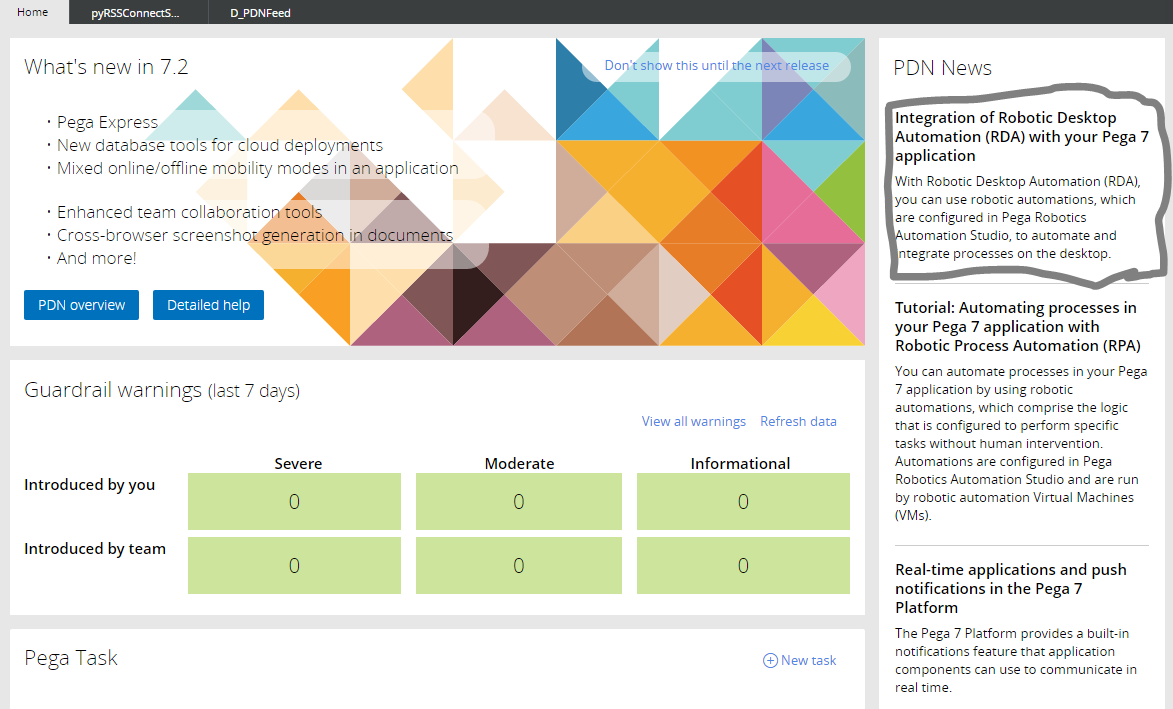Click the notifications feature summary paragraph
1173x709 pixels.
(1015, 660)
